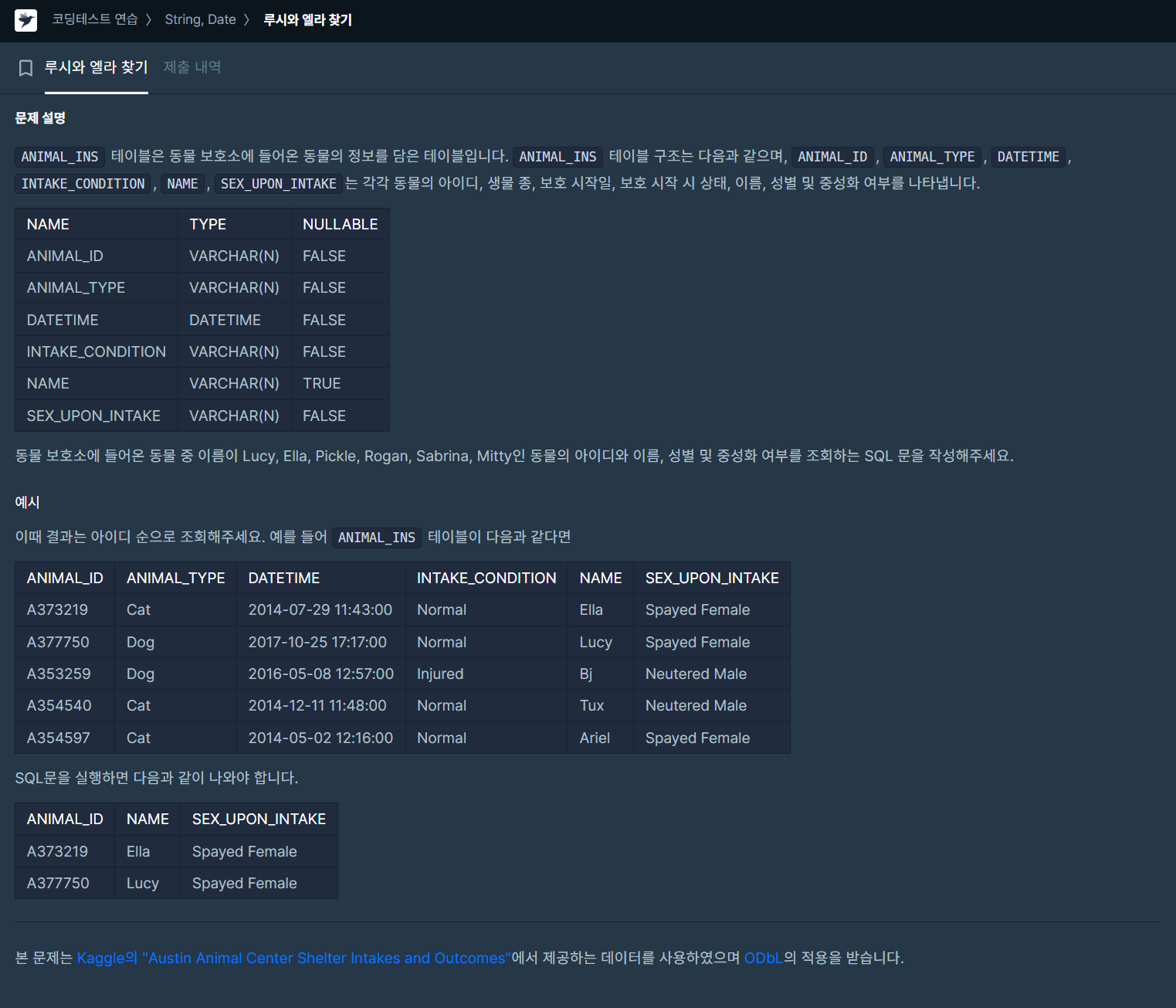Click the INTAKE_CONDITION header in example table

coord(486,578)
